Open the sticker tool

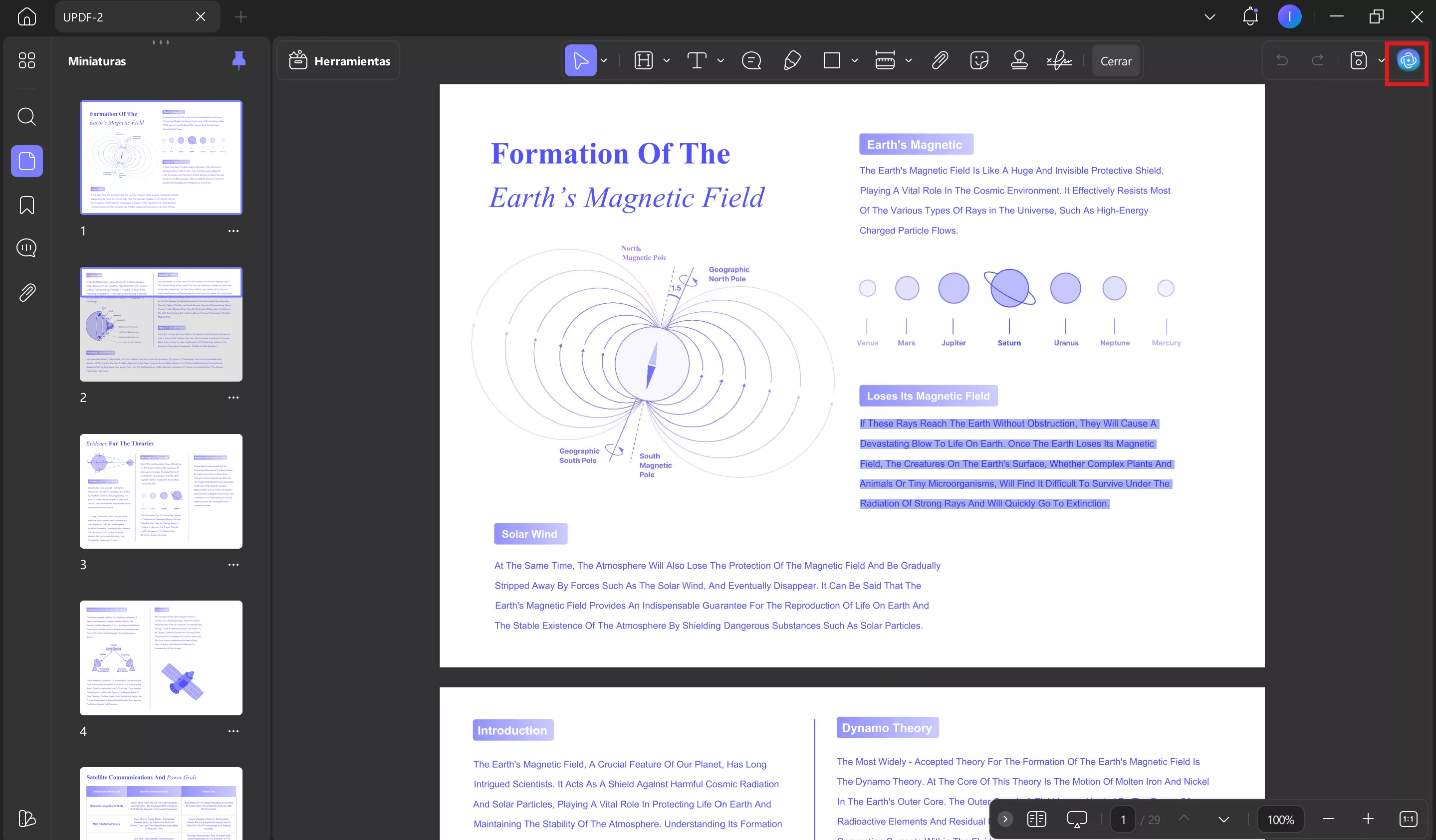(979, 60)
